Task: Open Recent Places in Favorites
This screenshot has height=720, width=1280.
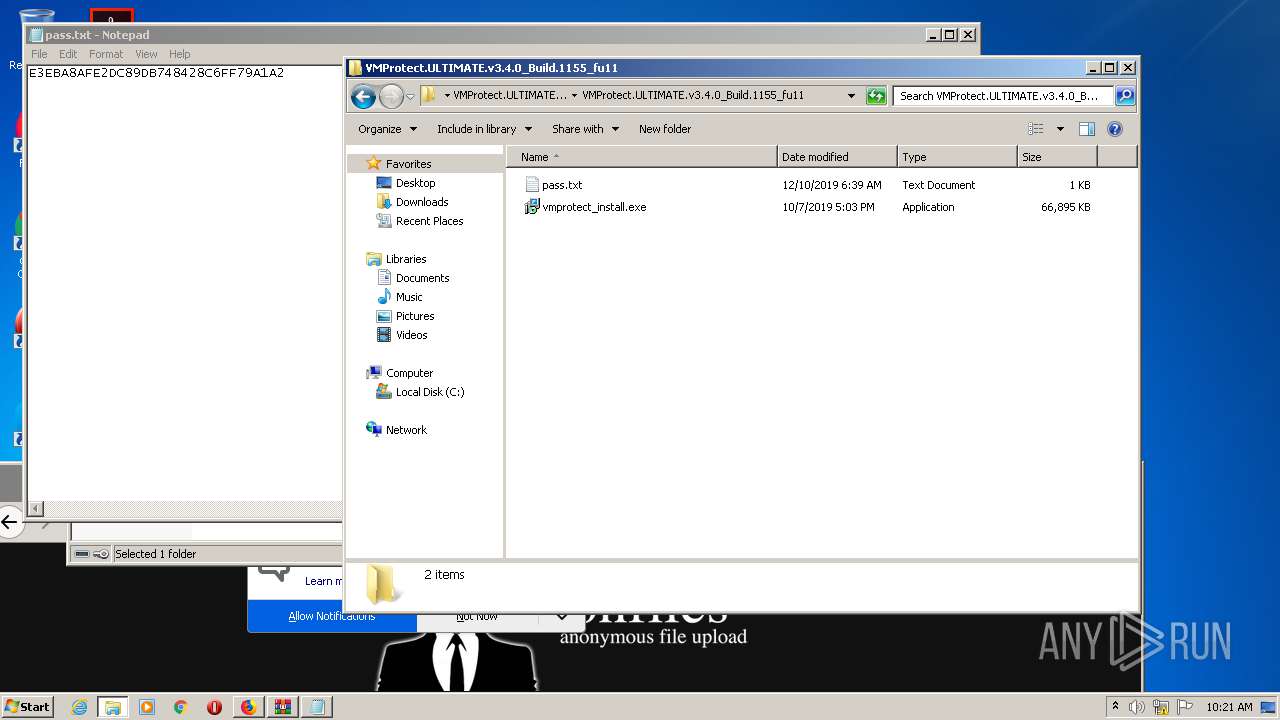Action: 429,221
